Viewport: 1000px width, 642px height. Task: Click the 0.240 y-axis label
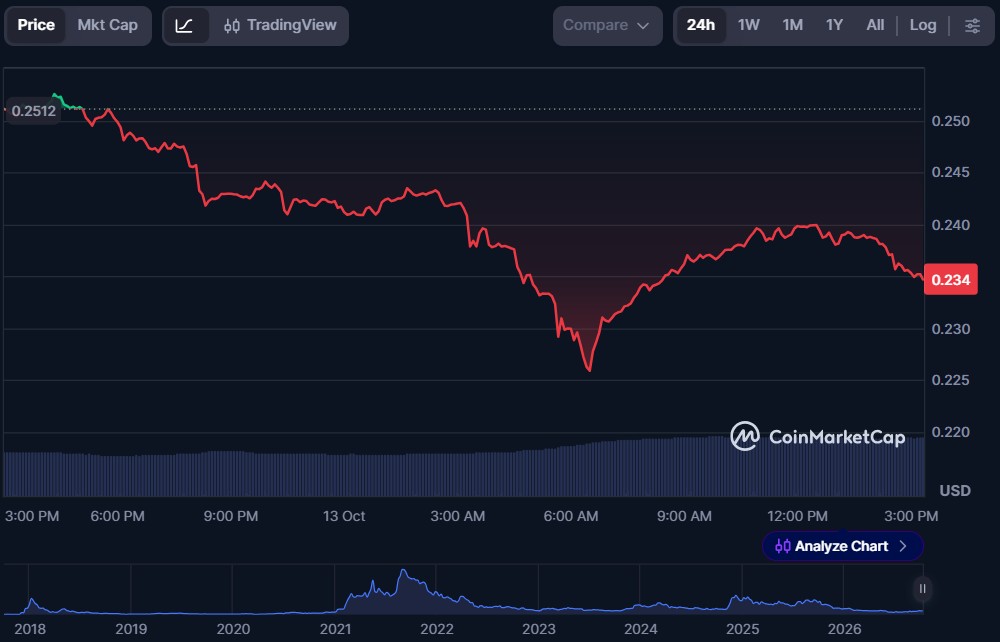point(950,225)
